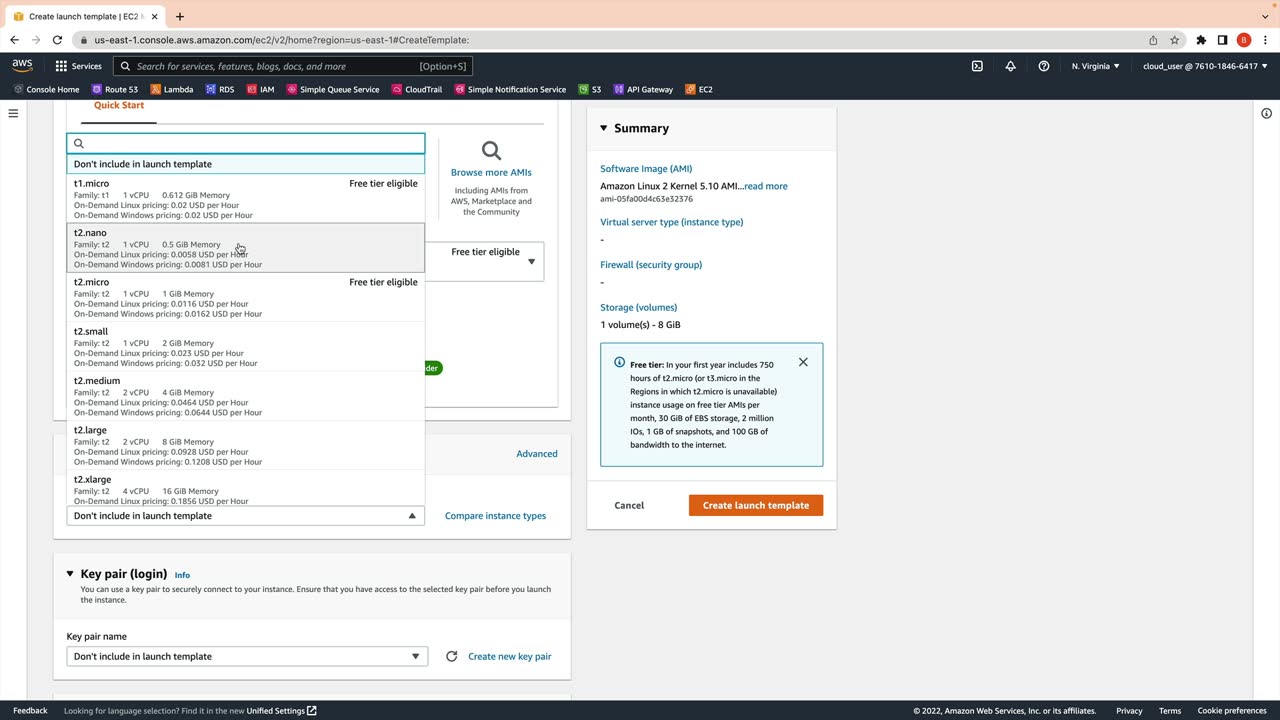
Task: Open the help question mark menu
Action: pyautogui.click(x=1044, y=66)
